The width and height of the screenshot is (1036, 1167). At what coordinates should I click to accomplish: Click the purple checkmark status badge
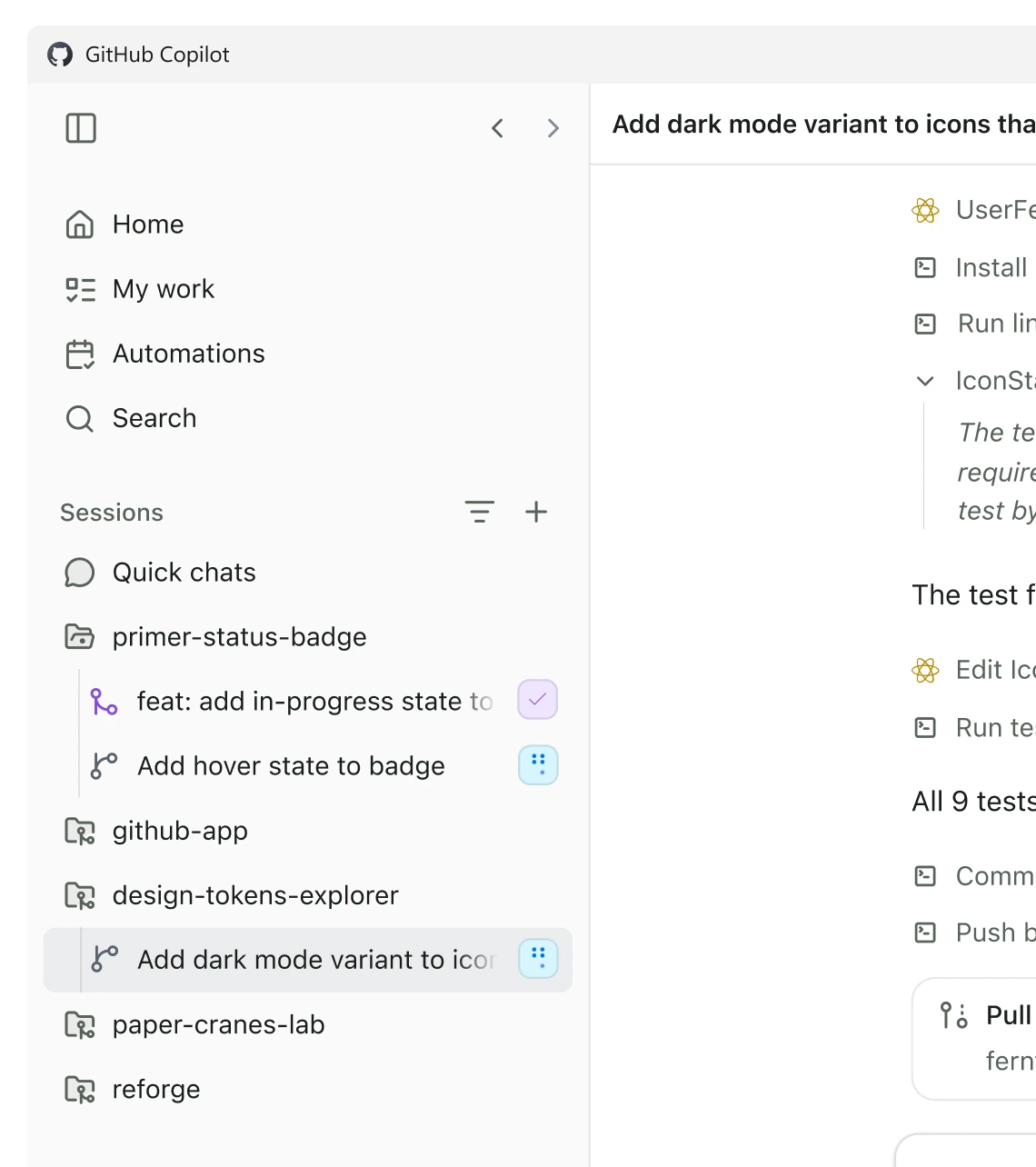click(x=538, y=700)
